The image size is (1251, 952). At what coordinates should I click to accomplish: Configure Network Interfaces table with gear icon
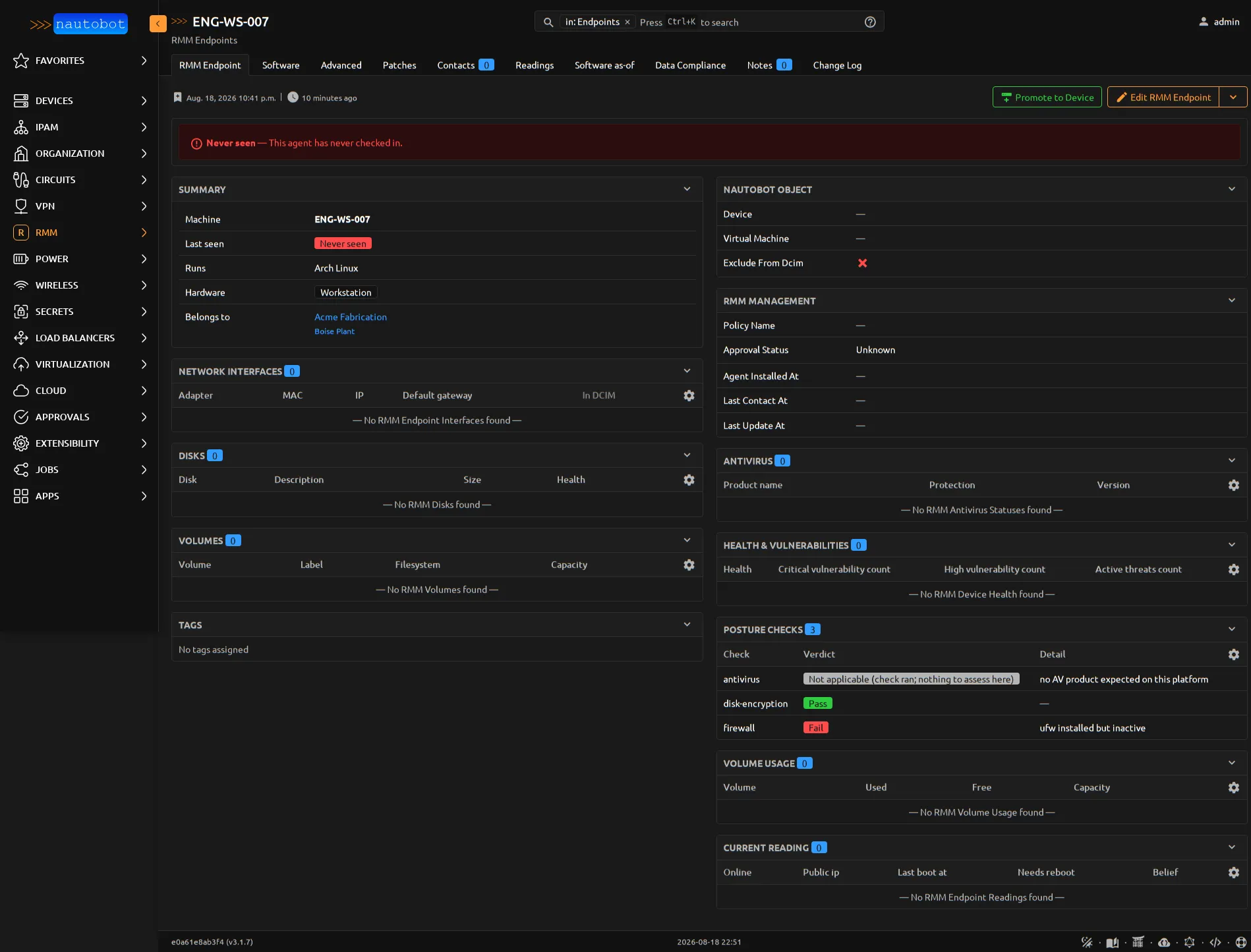point(689,395)
